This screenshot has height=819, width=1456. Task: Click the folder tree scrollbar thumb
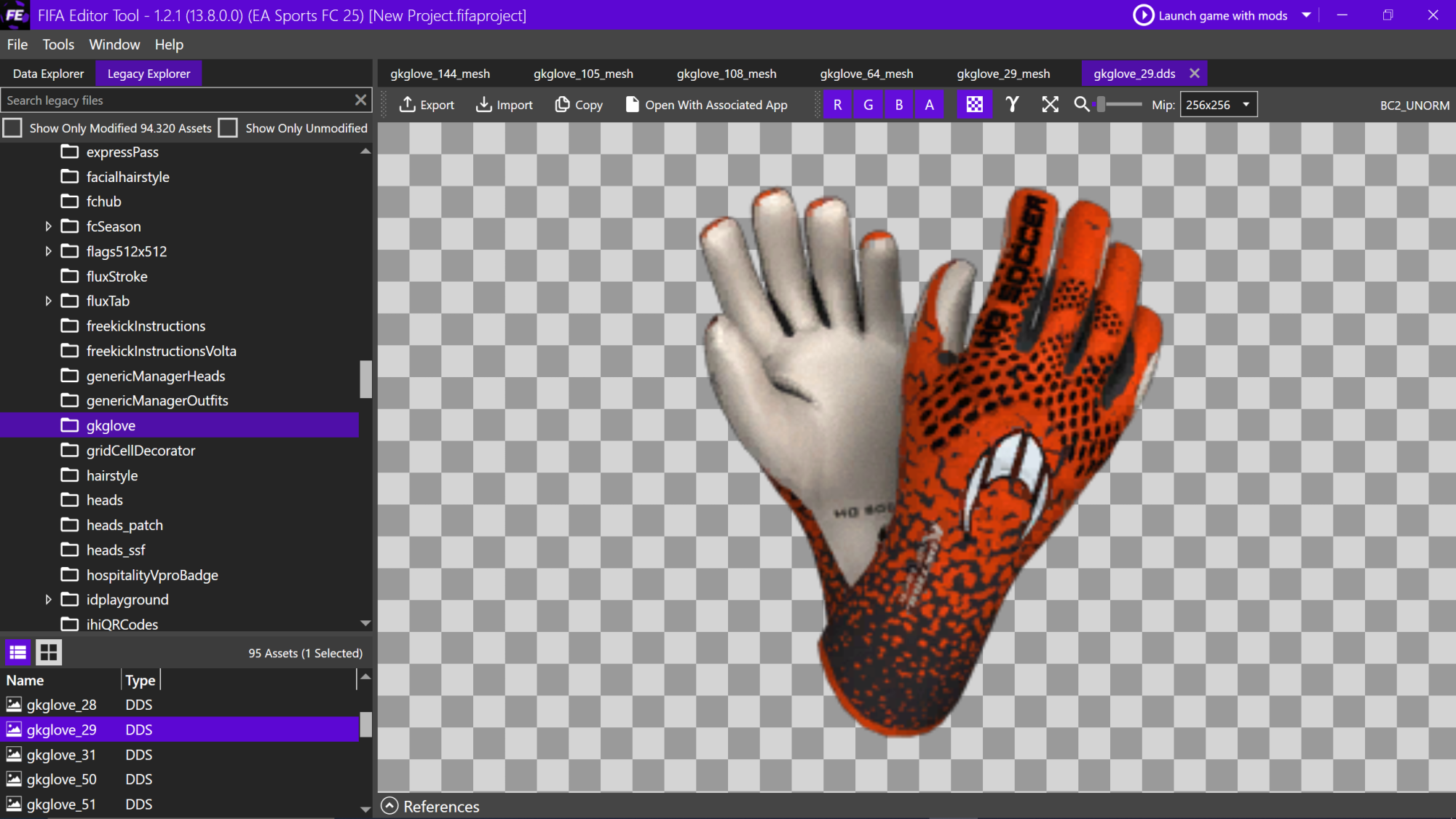365,379
